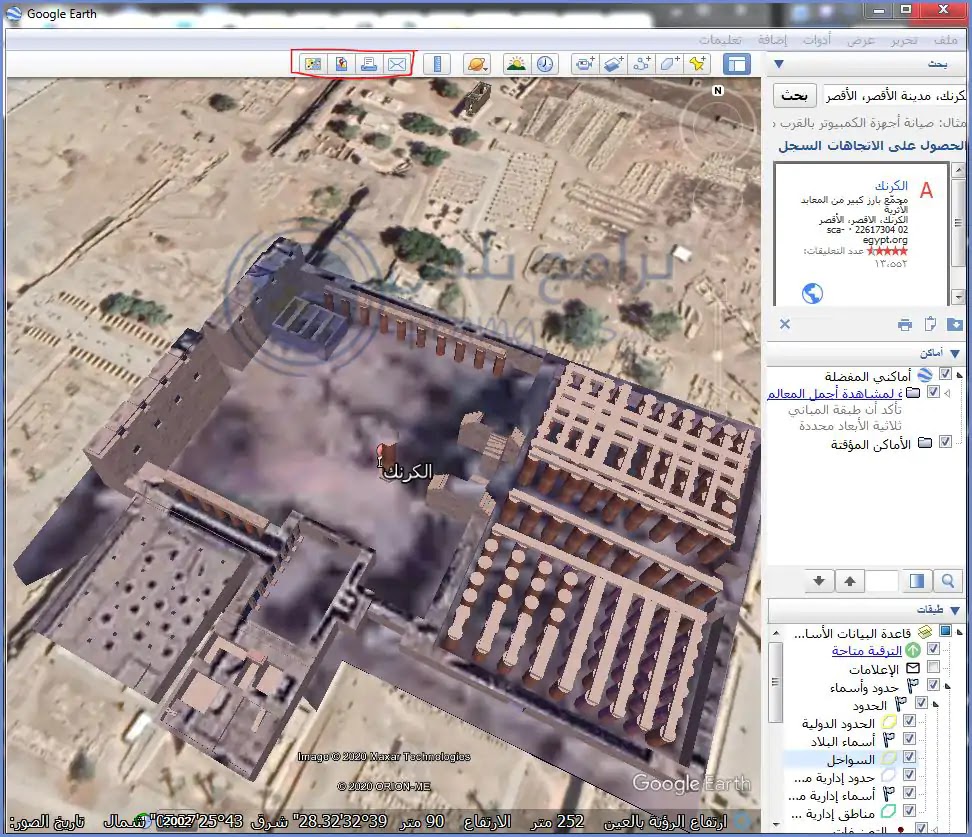Toggle the primary database layer checkbox

945,631
